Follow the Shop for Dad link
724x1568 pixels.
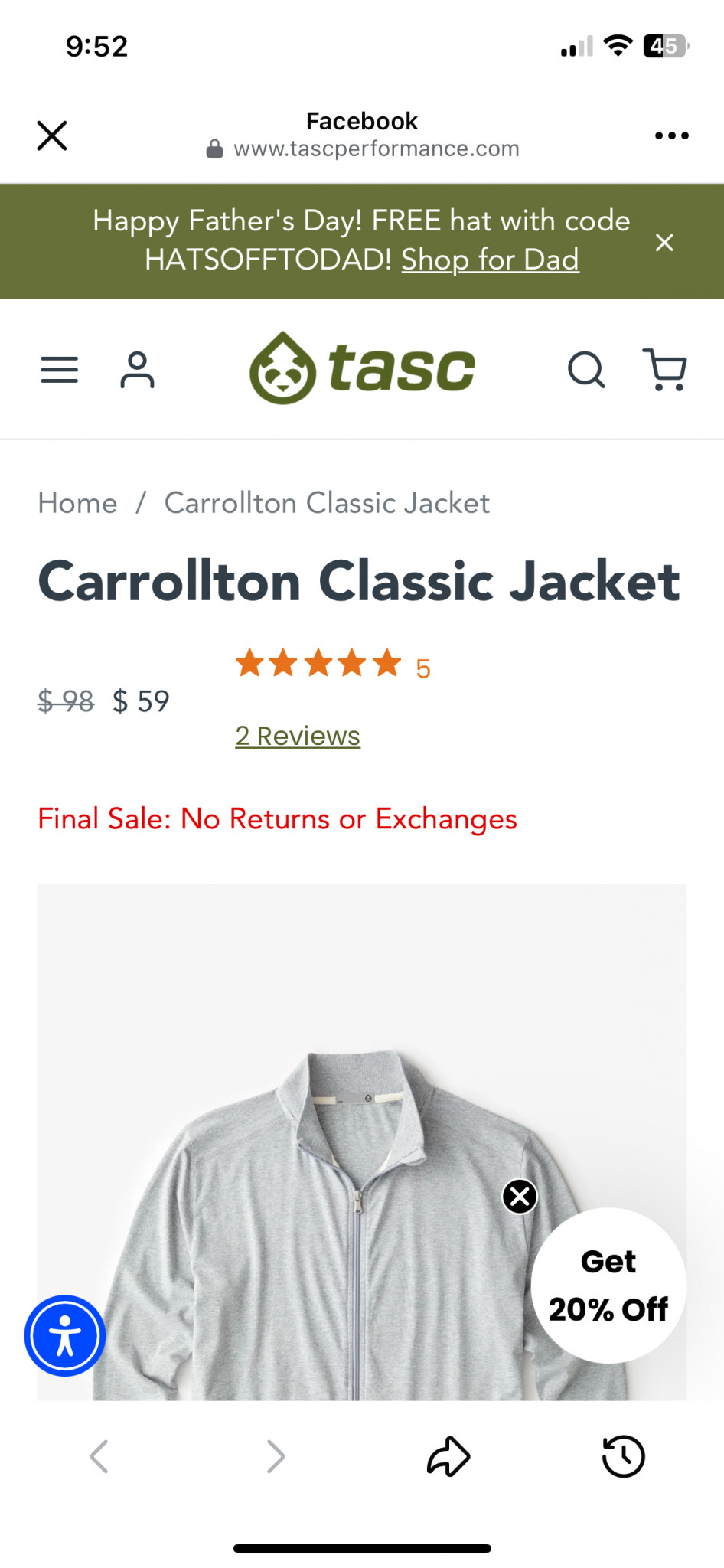[x=490, y=260]
